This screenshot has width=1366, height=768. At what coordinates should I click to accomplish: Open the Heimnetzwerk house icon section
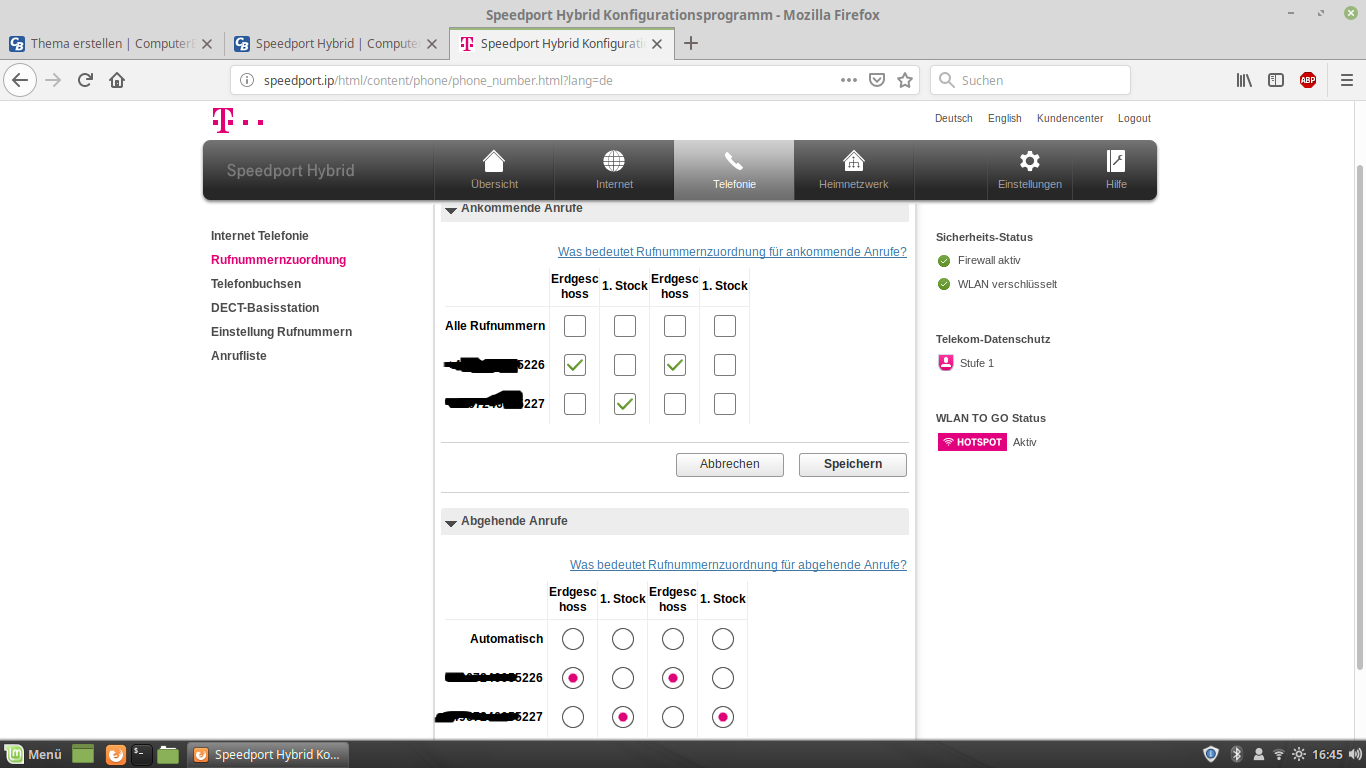[853, 170]
